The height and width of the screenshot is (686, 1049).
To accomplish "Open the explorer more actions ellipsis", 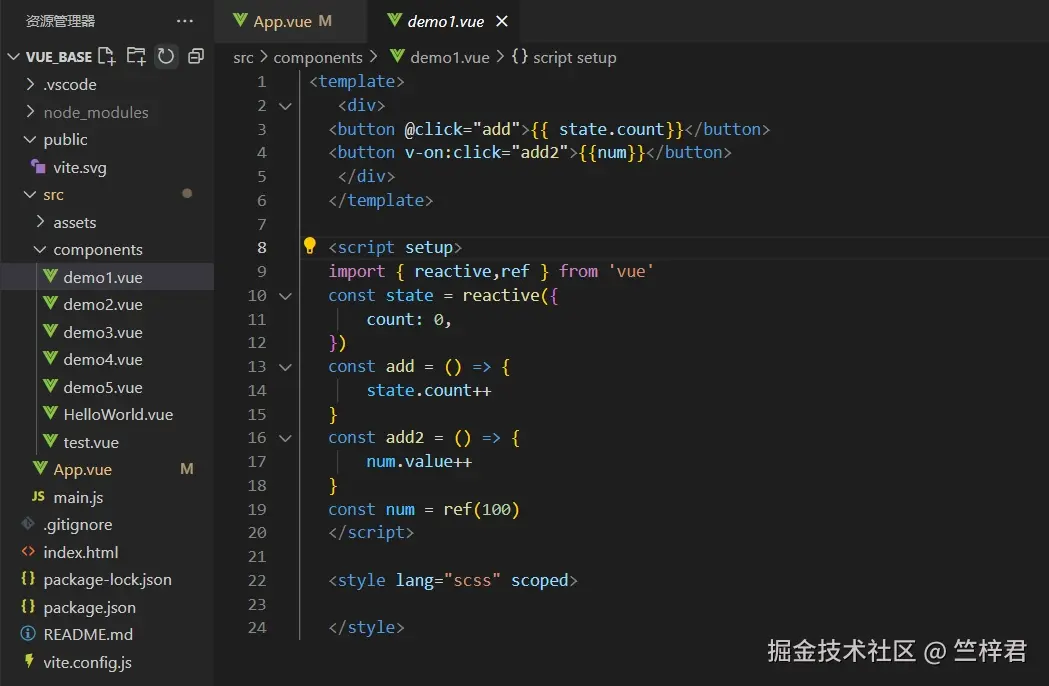I will (185, 21).
